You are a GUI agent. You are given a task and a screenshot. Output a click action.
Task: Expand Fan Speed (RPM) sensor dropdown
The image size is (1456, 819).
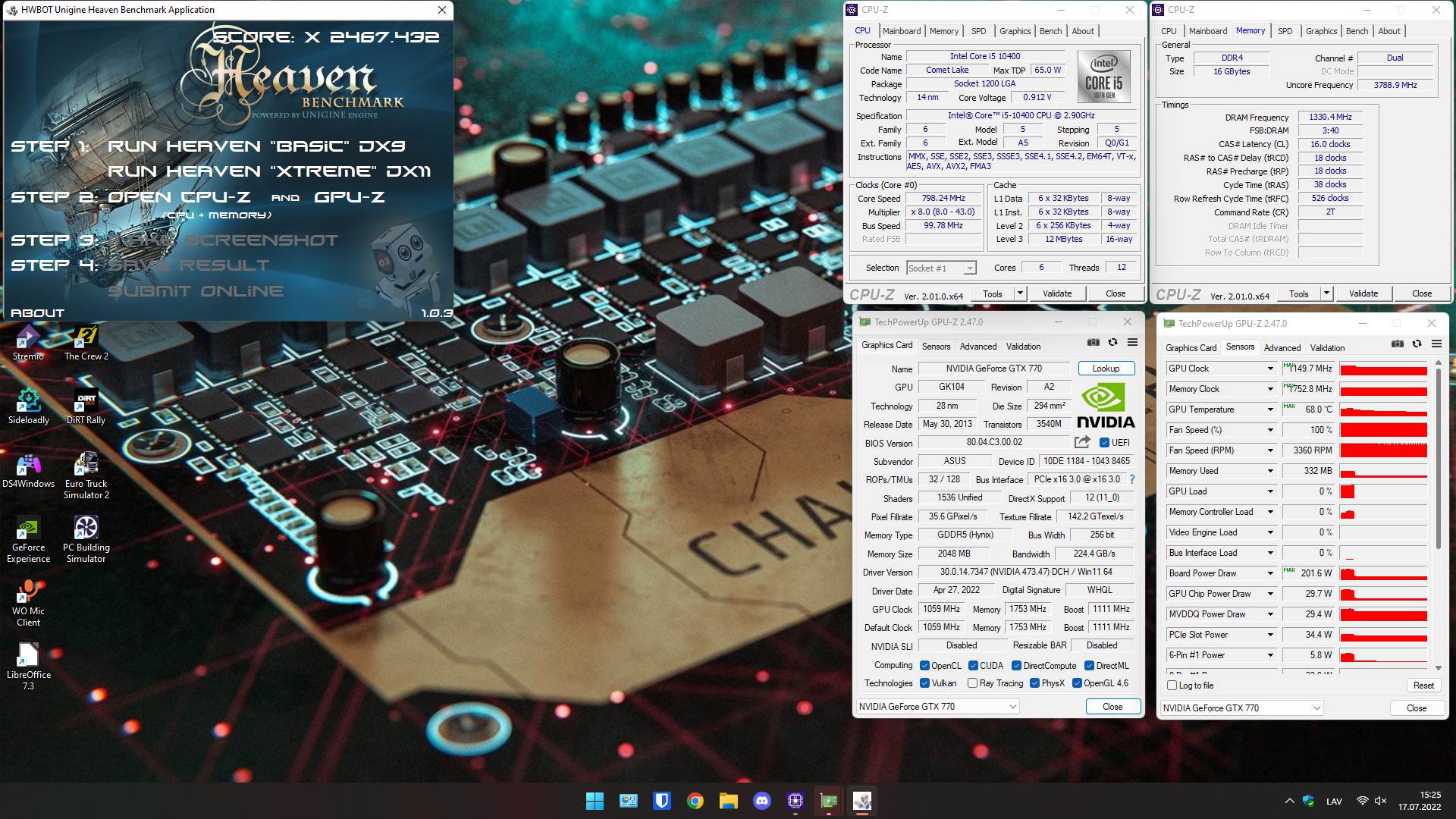(x=1270, y=450)
